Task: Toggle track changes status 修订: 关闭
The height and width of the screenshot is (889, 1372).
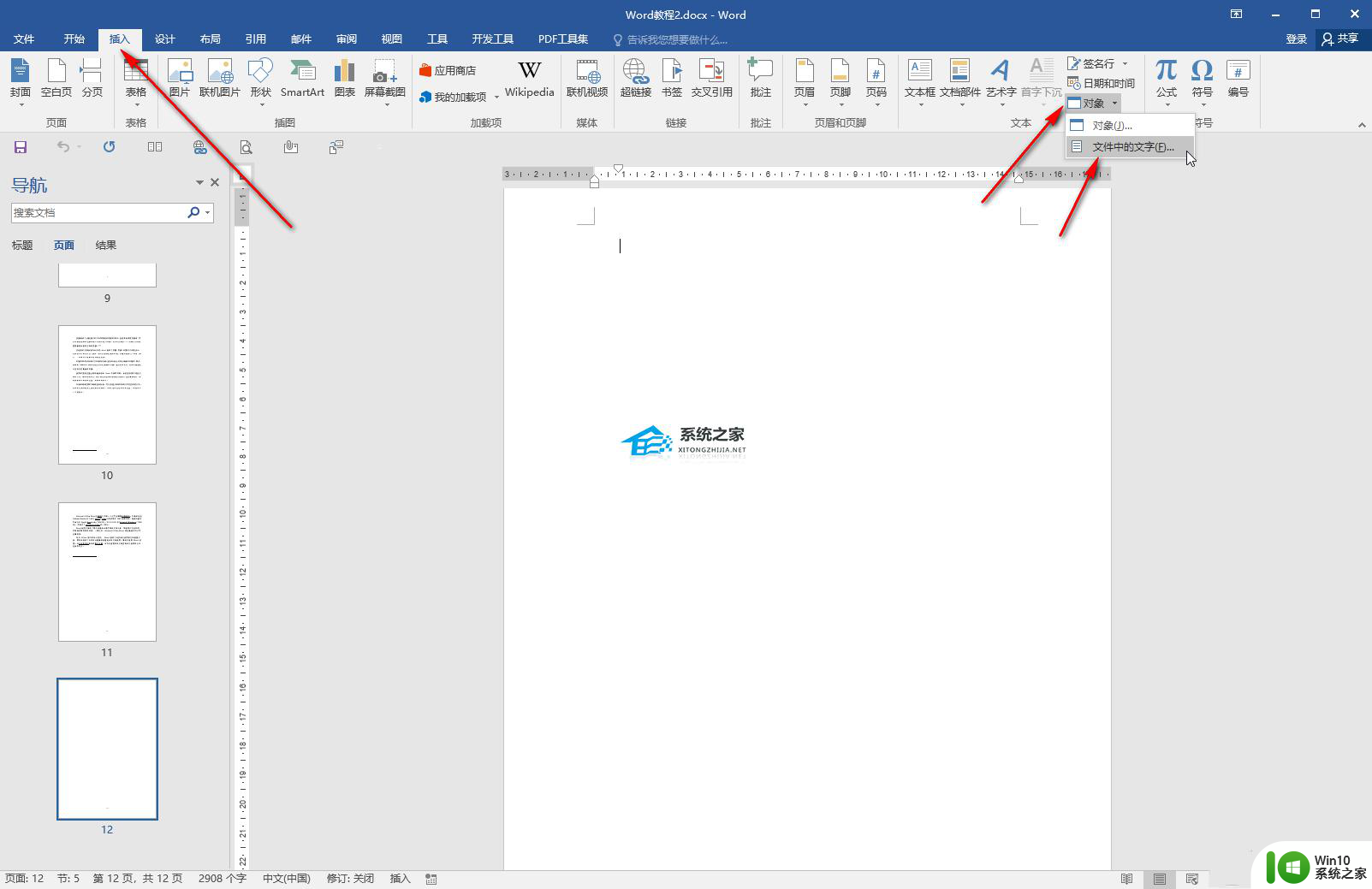Action: coord(351,879)
